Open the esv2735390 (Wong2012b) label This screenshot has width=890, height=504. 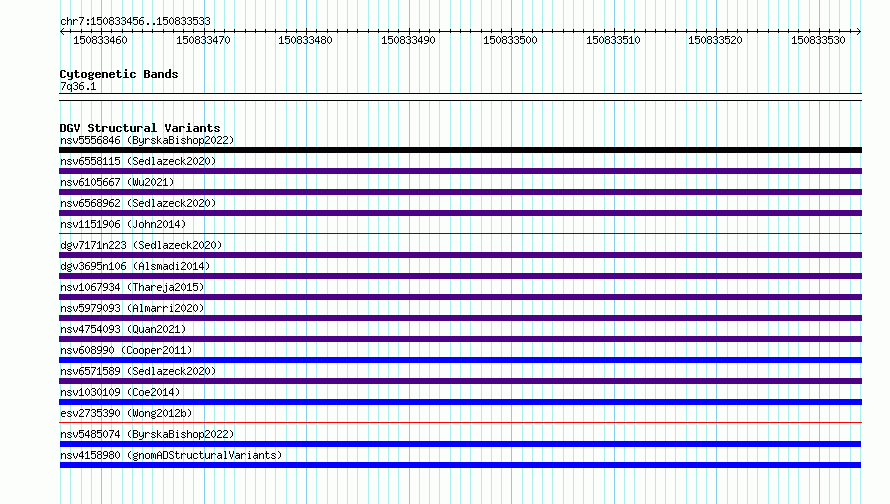point(126,413)
